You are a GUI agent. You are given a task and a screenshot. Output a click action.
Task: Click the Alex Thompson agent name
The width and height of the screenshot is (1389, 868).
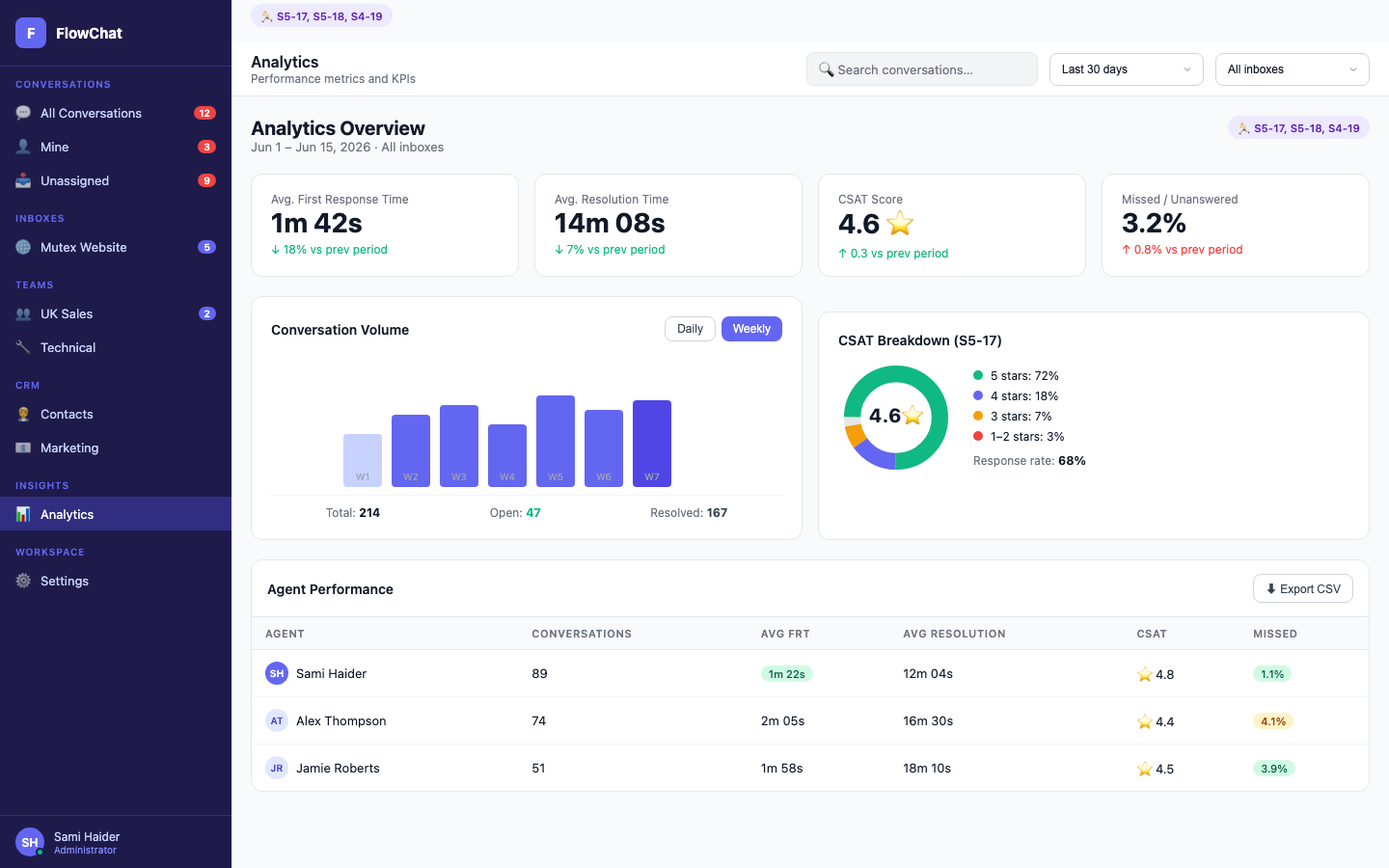(x=340, y=720)
